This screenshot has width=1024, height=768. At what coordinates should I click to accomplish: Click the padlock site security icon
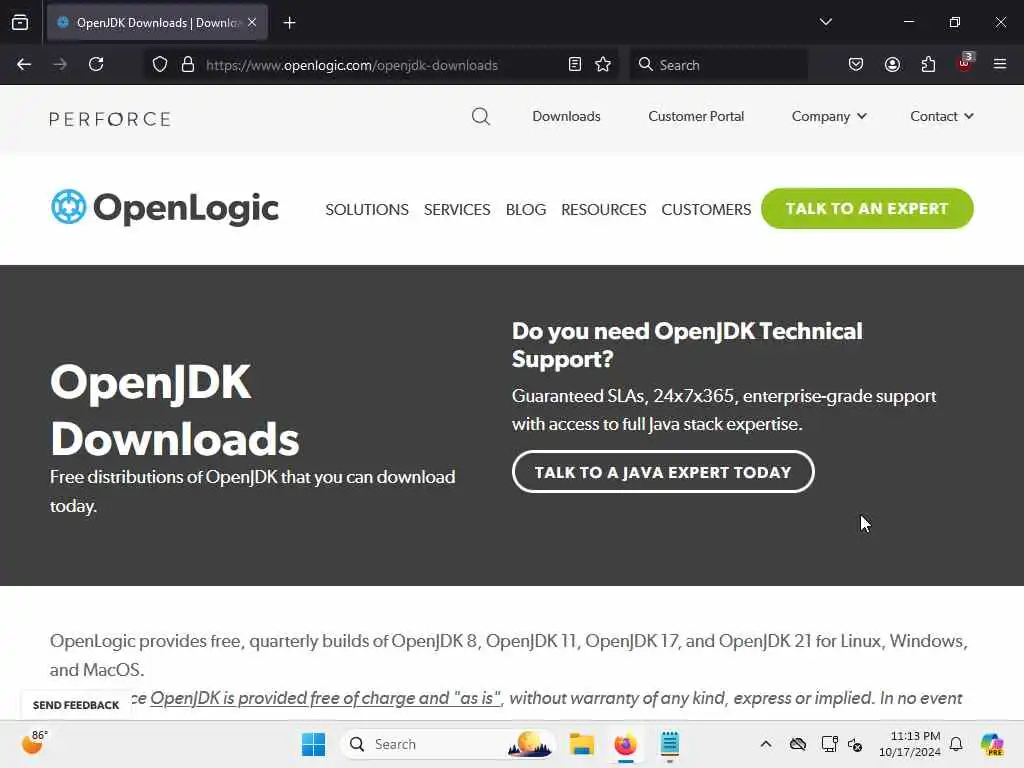pyautogui.click(x=188, y=65)
